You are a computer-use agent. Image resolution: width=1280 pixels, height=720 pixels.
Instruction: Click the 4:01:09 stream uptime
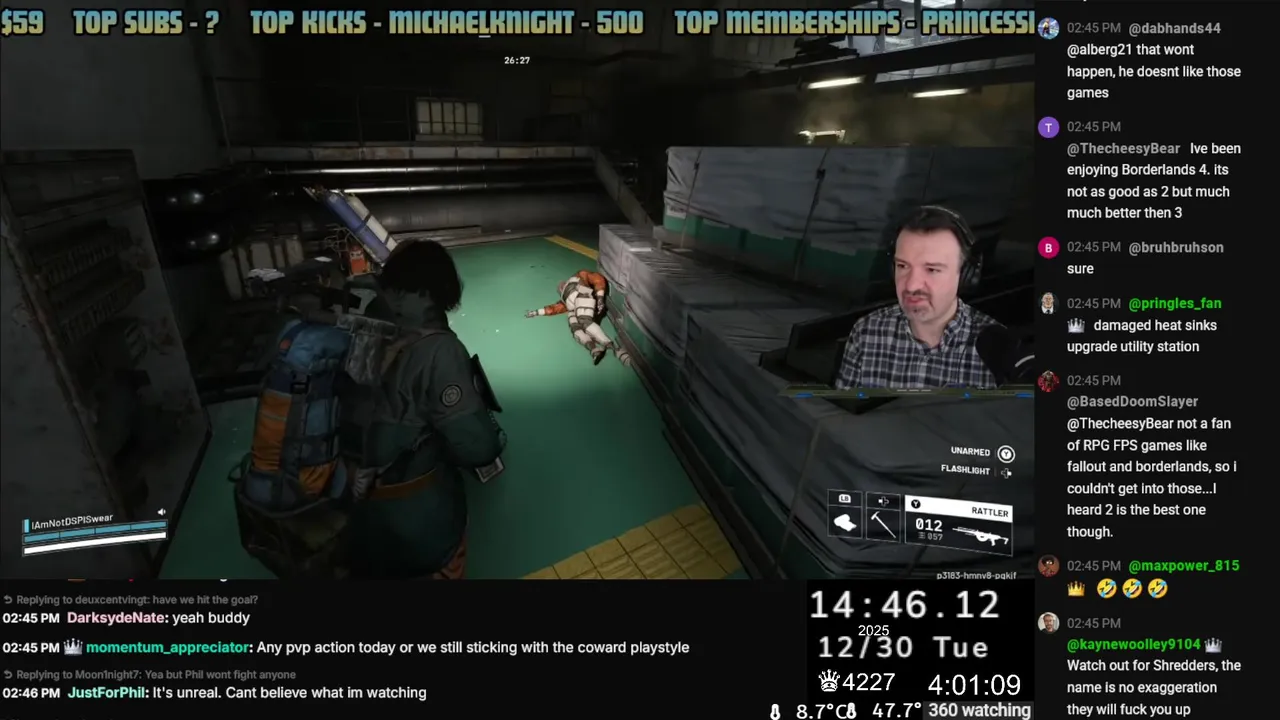[974, 684]
